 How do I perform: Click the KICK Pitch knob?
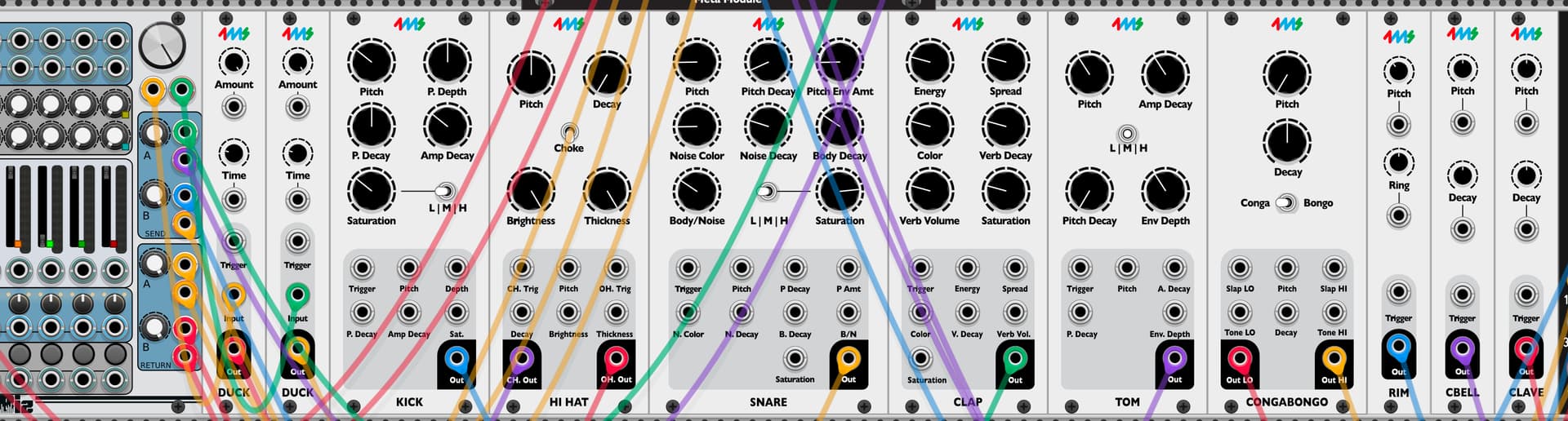(372, 62)
